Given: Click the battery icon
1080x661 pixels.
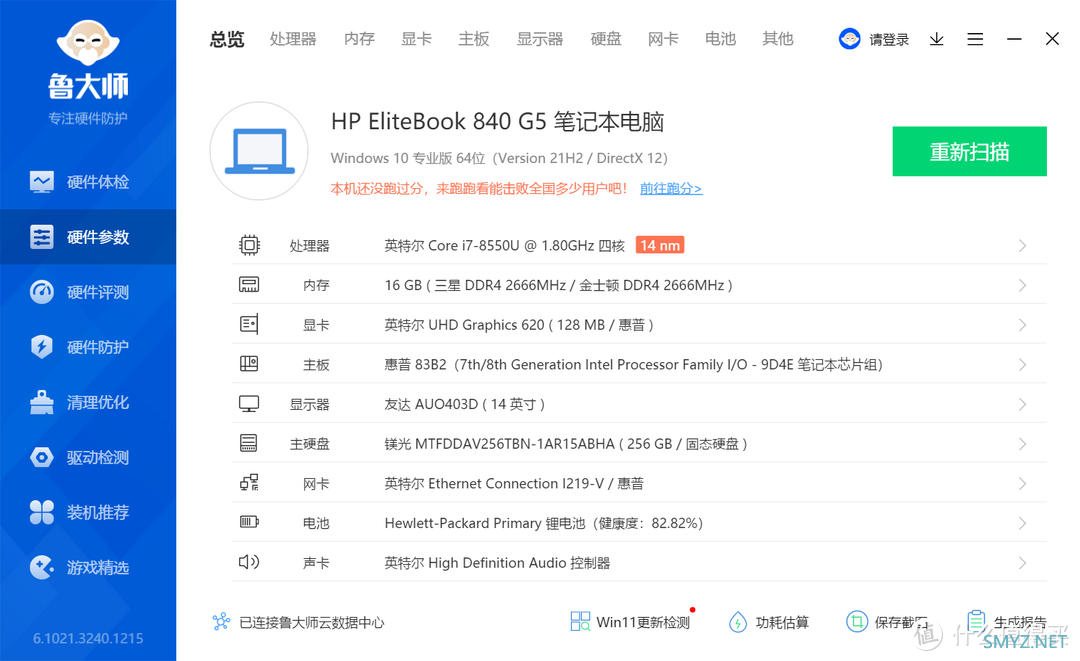Looking at the screenshot, I should point(249,522).
